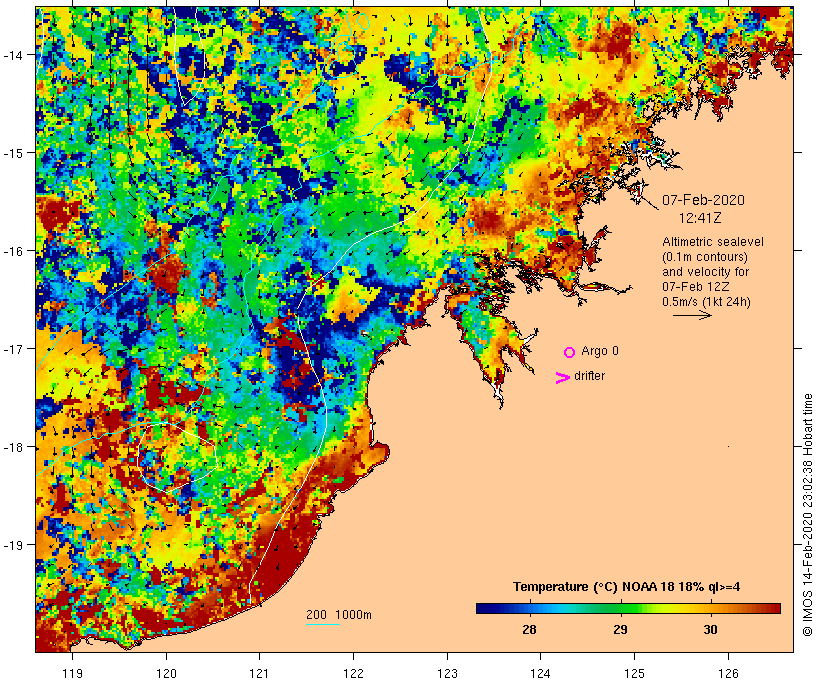The height and width of the screenshot is (680, 820).
Task: Click the latitude label -19
Action: tap(12, 545)
